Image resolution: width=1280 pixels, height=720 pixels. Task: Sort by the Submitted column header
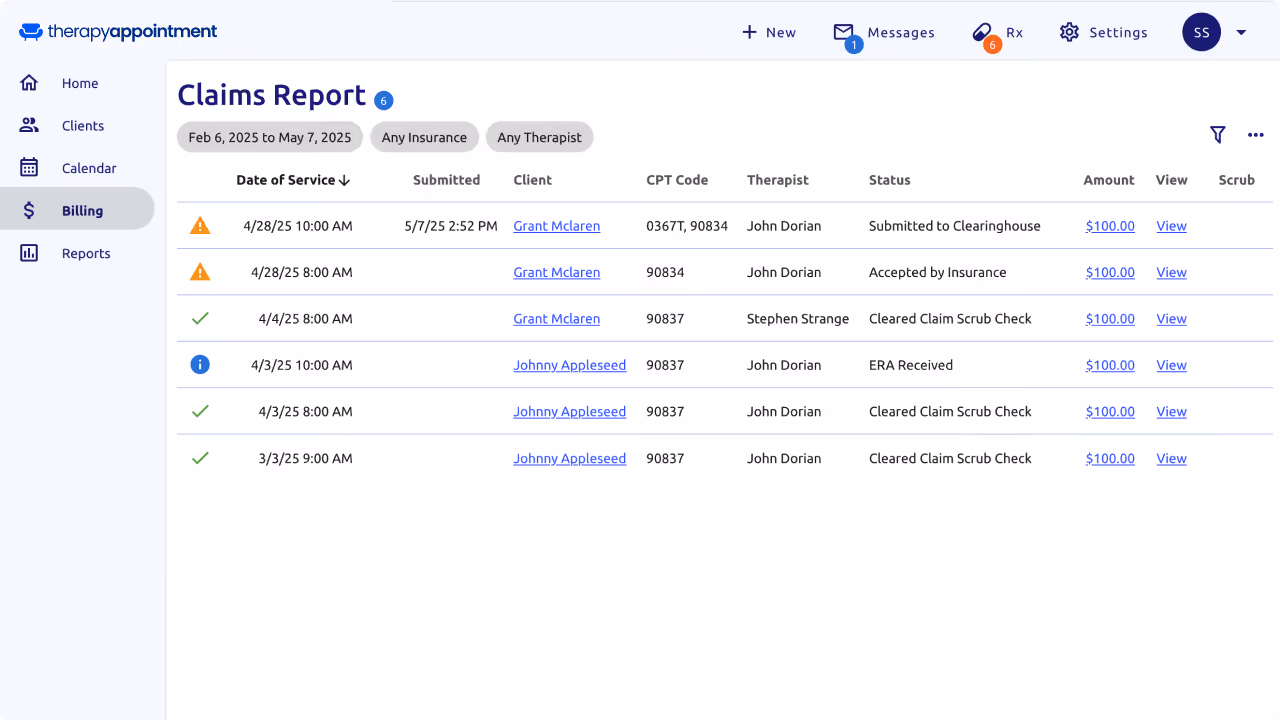point(446,180)
